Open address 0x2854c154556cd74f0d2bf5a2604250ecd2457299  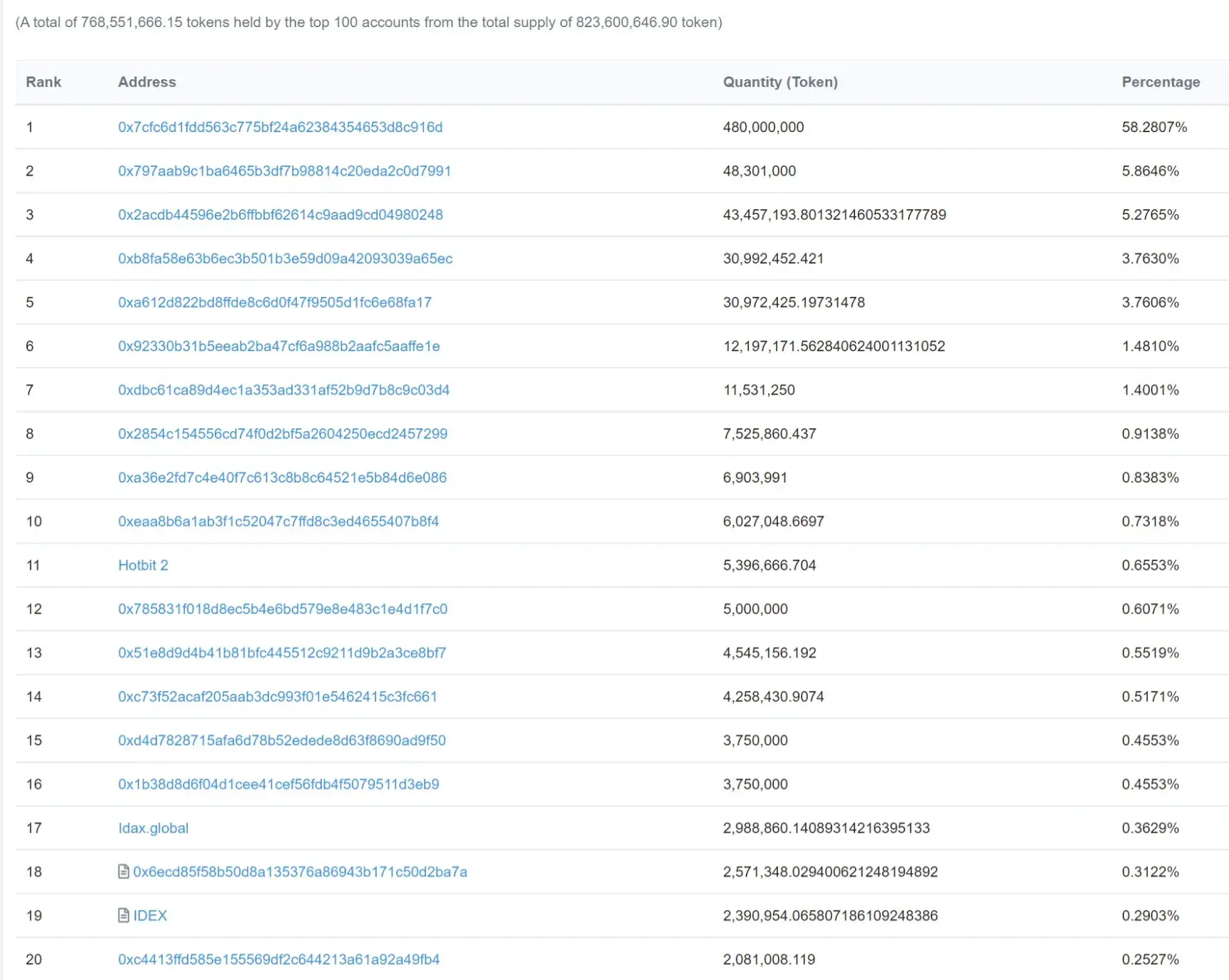coord(283,434)
